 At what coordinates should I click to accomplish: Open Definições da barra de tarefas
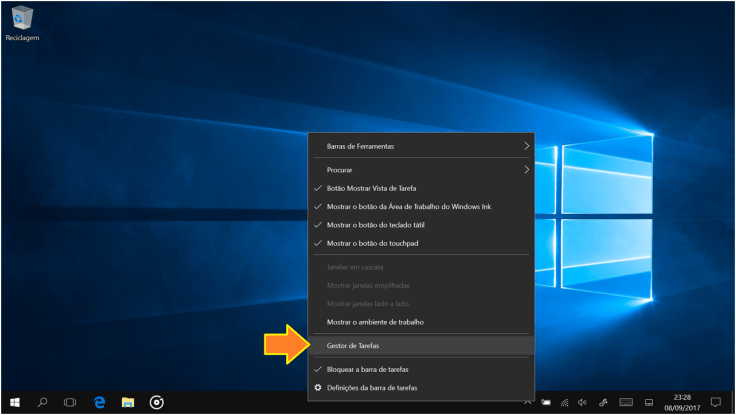pos(371,387)
